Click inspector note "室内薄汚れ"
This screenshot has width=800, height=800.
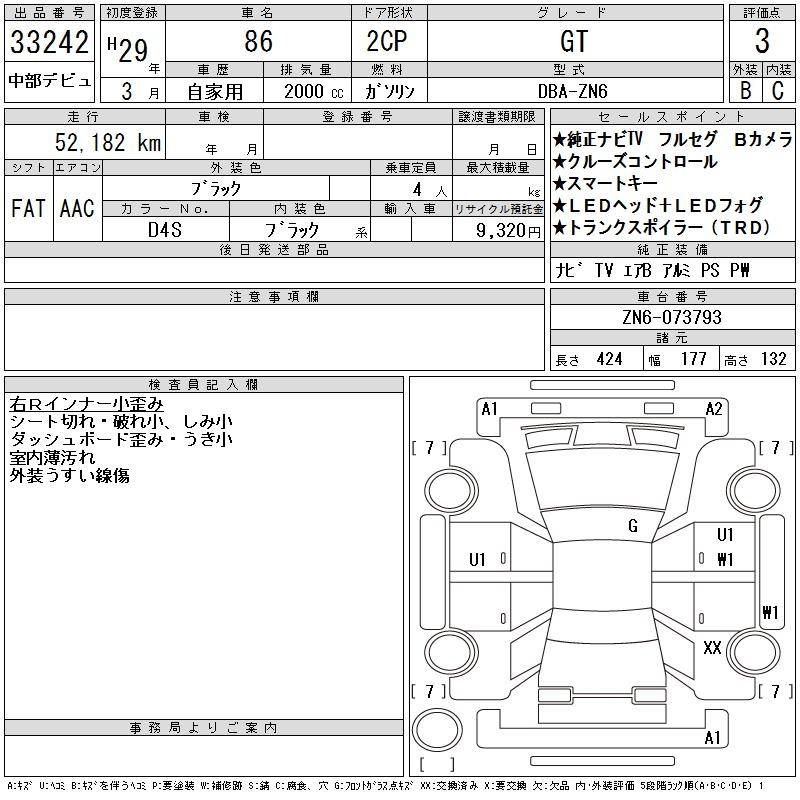(52, 458)
